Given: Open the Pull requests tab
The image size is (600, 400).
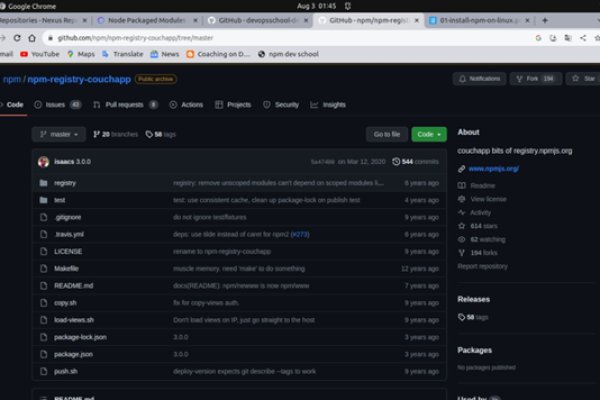Looking at the screenshot, I should click(x=125, y=104).
